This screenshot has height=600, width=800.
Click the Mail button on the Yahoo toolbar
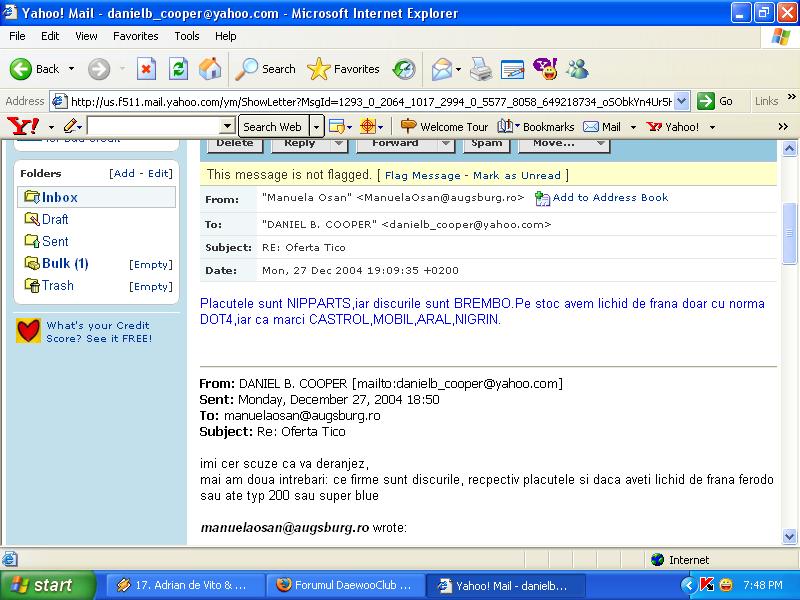tap(602, 127)
